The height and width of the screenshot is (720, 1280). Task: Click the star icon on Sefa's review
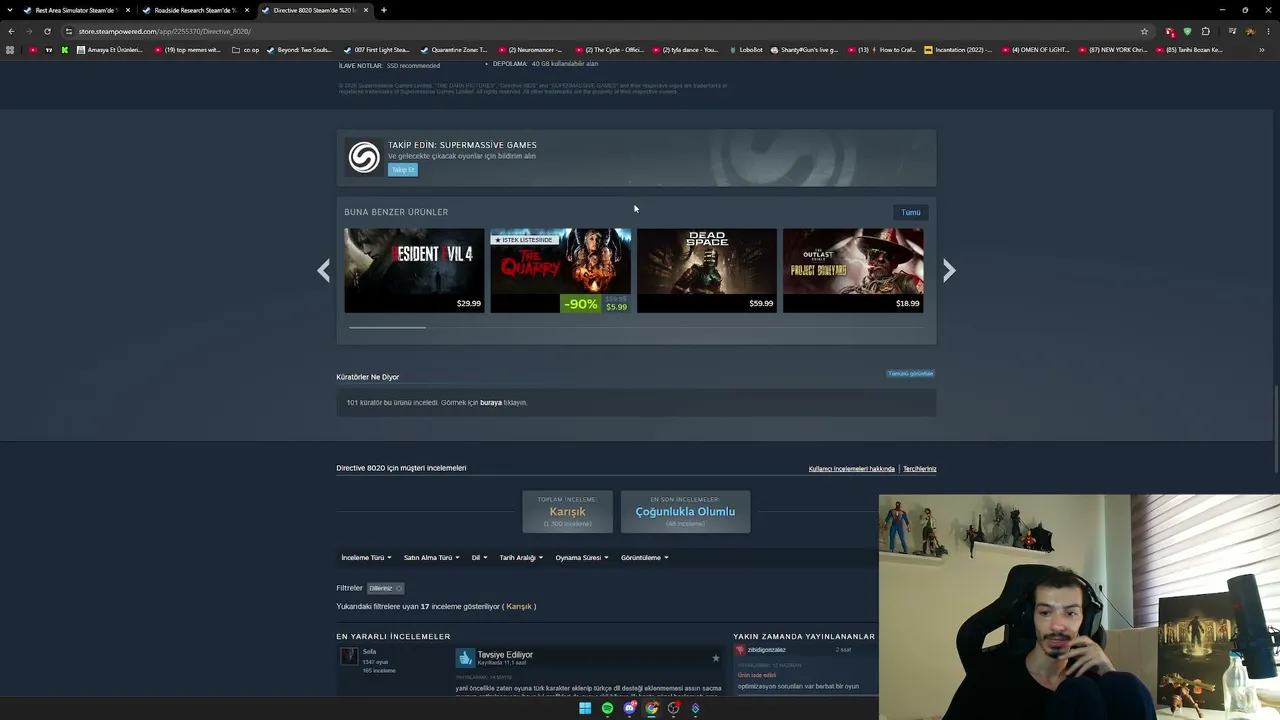(715, 658)
